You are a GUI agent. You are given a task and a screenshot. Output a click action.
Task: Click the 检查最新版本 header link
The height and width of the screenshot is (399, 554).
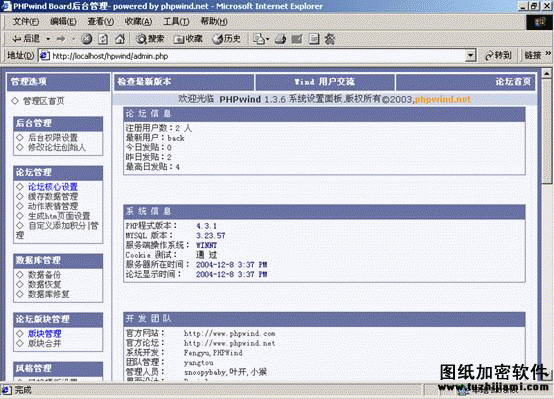(144, 82)
